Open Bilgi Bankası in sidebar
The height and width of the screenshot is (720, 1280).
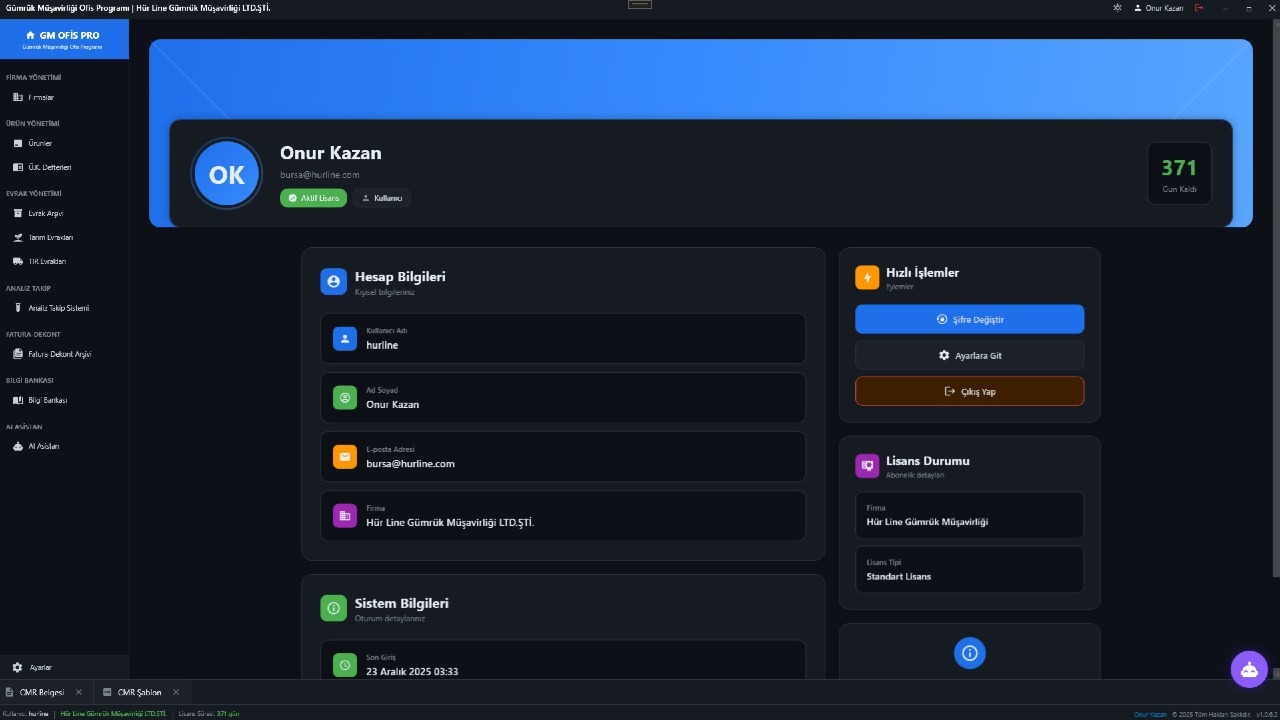(x=47, y=400)
